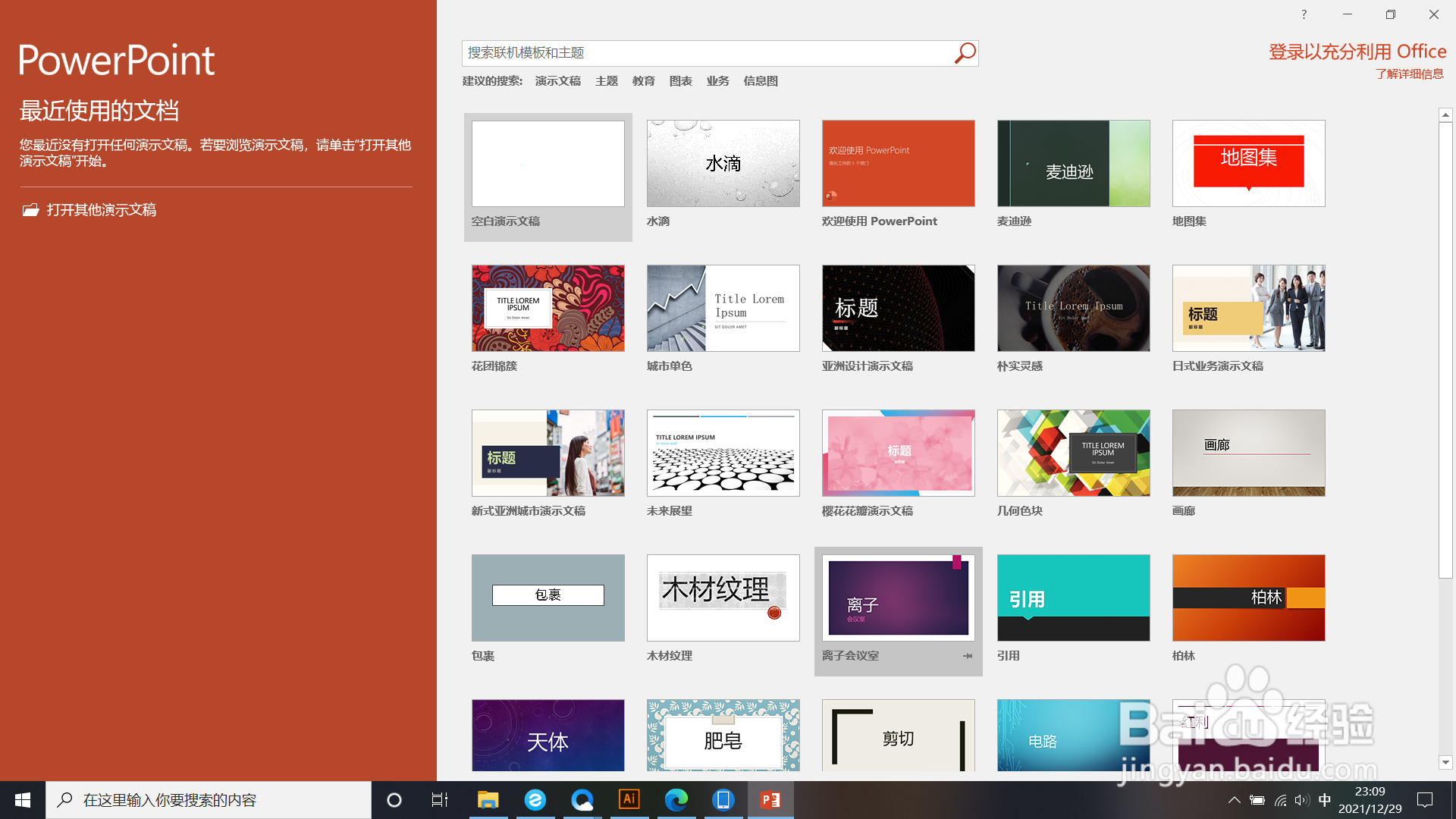Select the 电路 template thumbnail

coord(1074,736)
